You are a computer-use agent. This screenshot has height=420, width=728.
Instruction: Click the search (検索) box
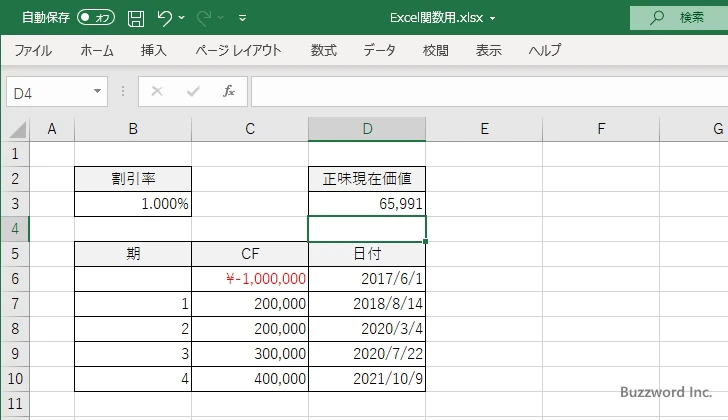pos(679,18)
